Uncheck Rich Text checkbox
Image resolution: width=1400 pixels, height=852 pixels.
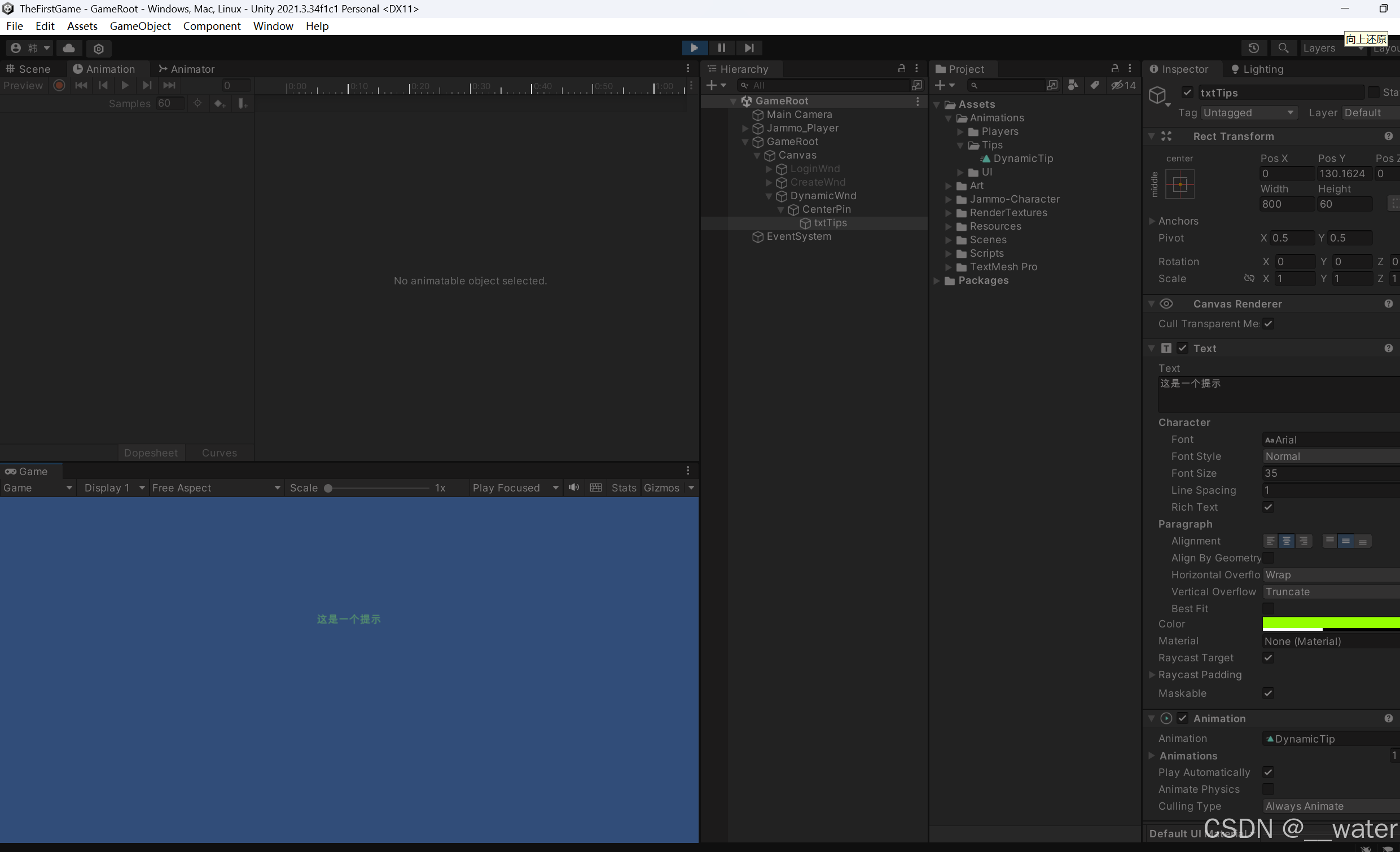tap(1268, 507)
